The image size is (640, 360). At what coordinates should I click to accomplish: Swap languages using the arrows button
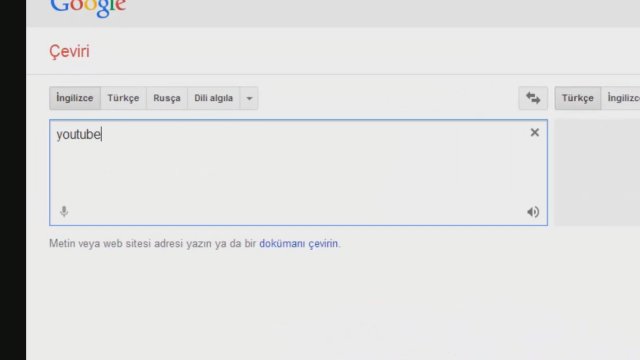coord(533,98)
